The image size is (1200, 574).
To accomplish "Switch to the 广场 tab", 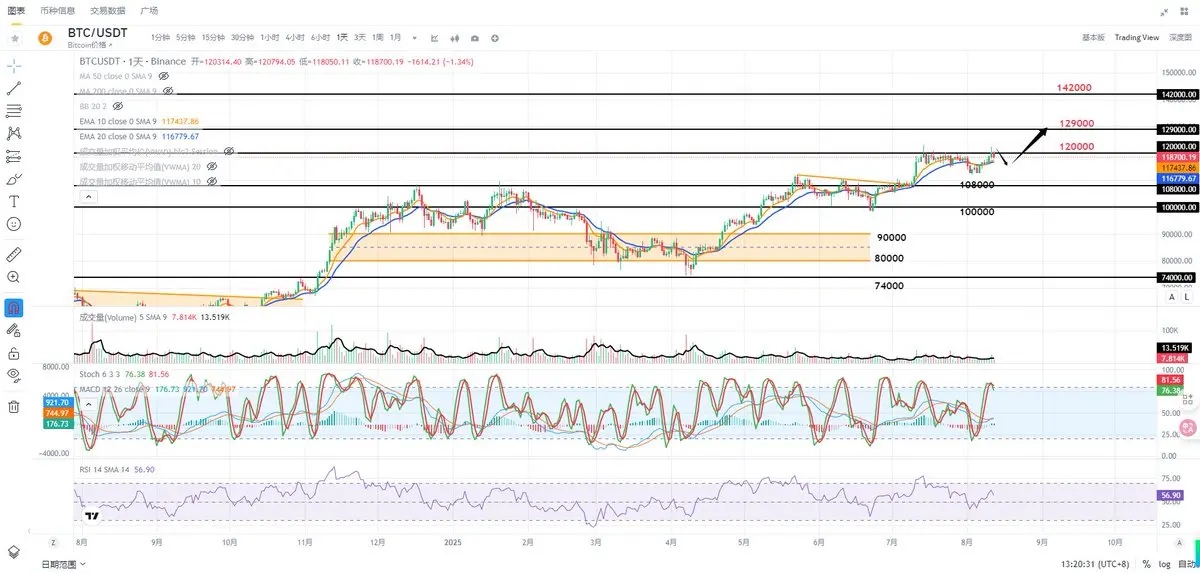I will click(149, 10).
